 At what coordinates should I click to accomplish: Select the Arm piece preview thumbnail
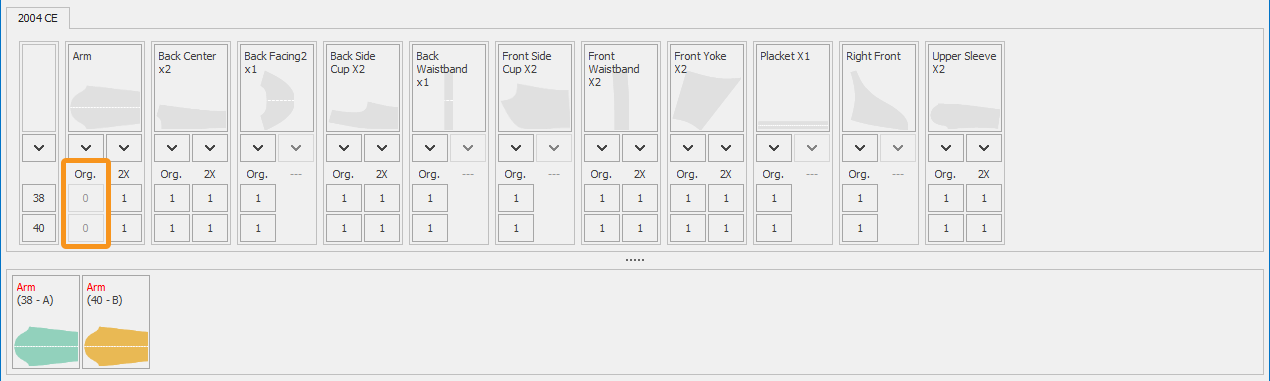105,88
